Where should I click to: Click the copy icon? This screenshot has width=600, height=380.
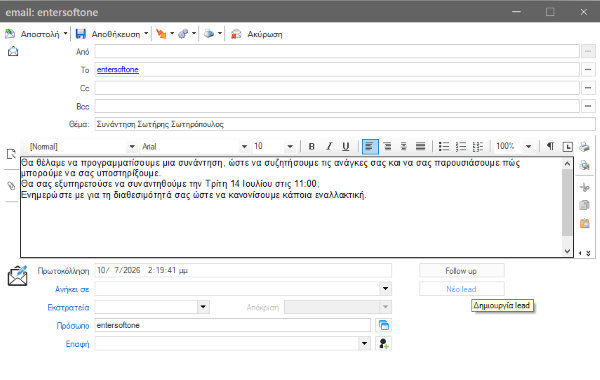(x=585, y=205)
